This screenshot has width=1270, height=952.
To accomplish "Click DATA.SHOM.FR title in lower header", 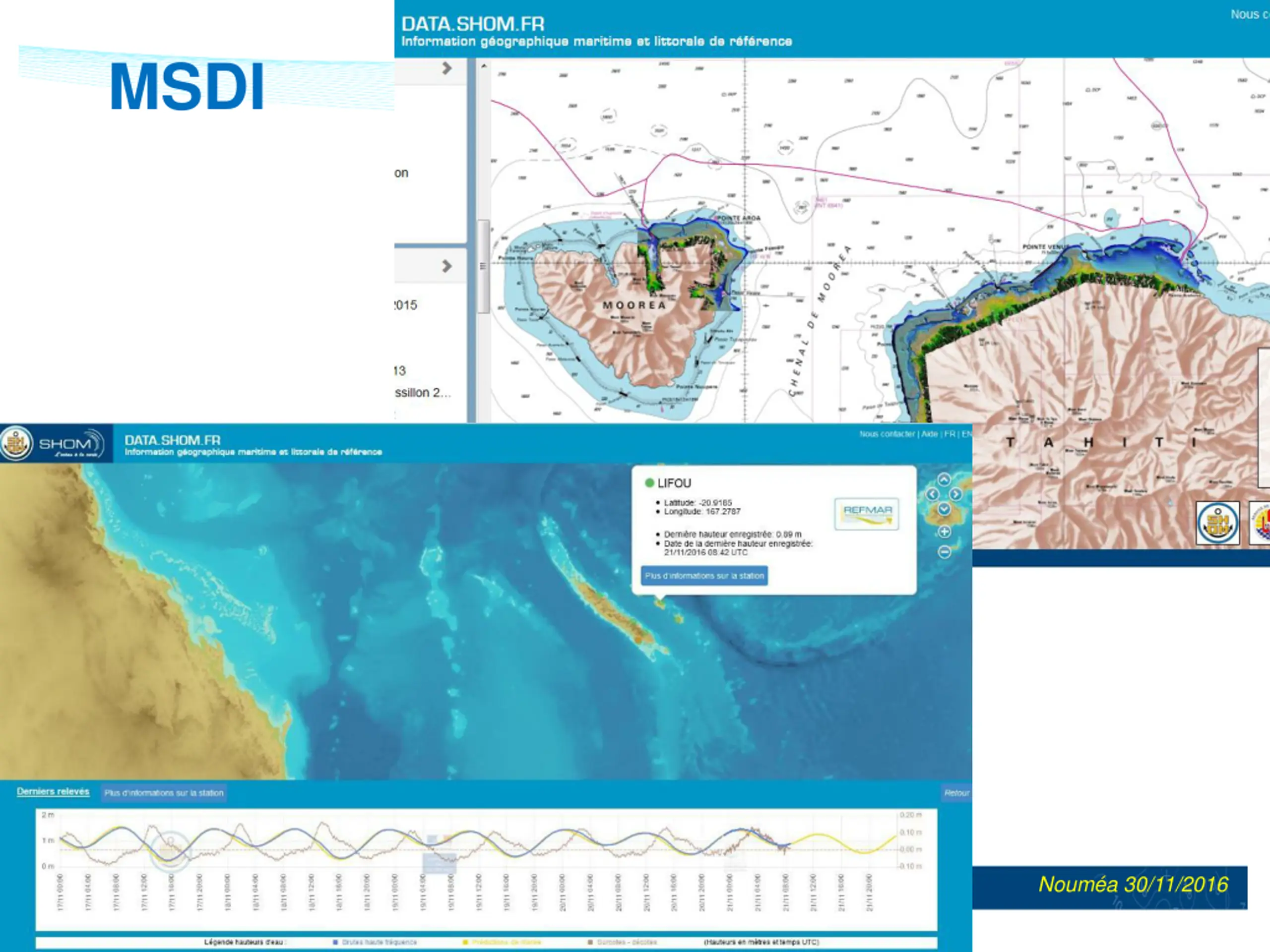I will click(172, 440).
